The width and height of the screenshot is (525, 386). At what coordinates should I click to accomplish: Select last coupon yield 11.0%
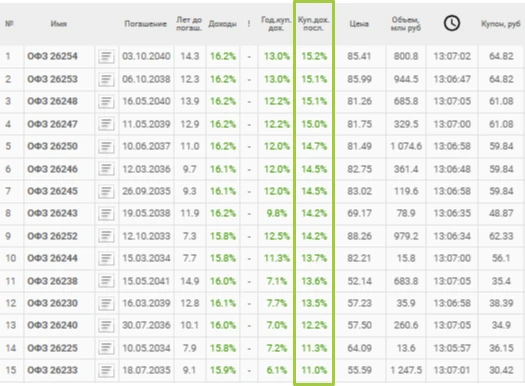coord(314,370)
